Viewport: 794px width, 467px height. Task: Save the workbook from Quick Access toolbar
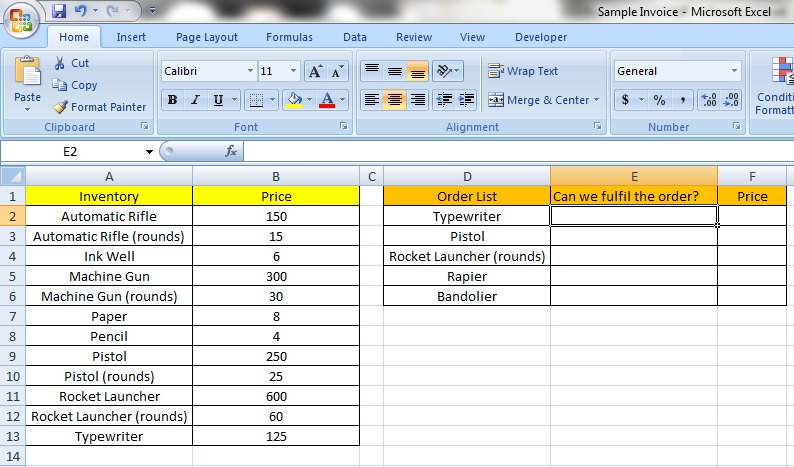click(59, 11)
